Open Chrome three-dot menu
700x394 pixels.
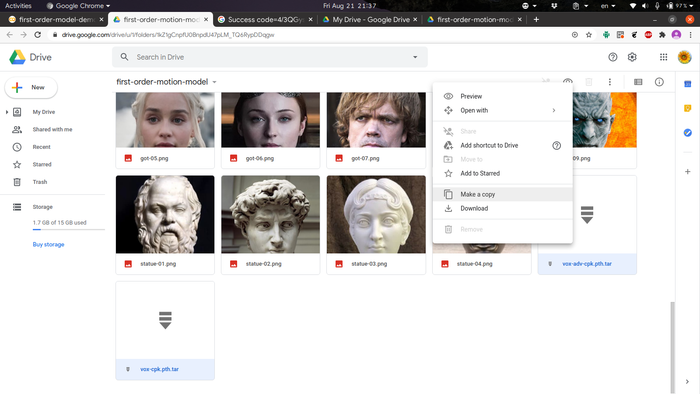point(690,35)
